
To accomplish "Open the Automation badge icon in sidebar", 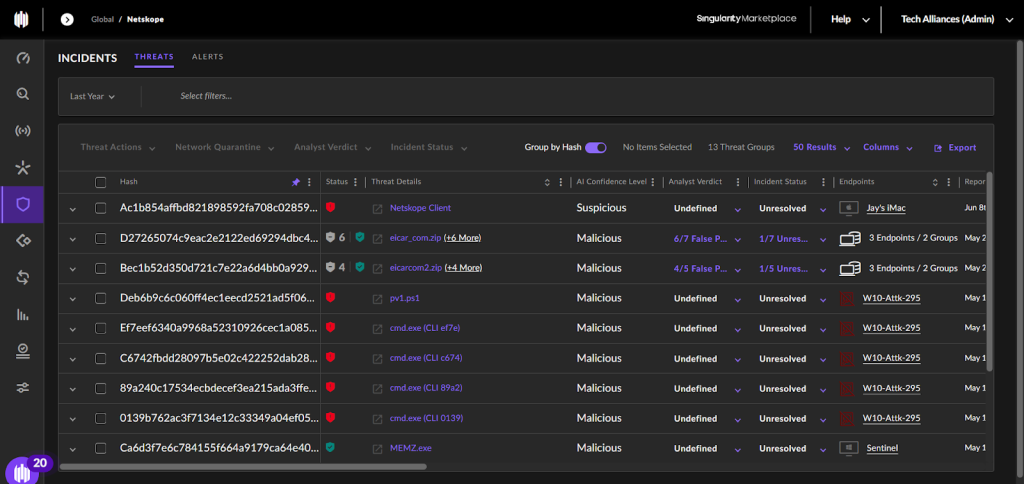I will [x=23, y=351].
